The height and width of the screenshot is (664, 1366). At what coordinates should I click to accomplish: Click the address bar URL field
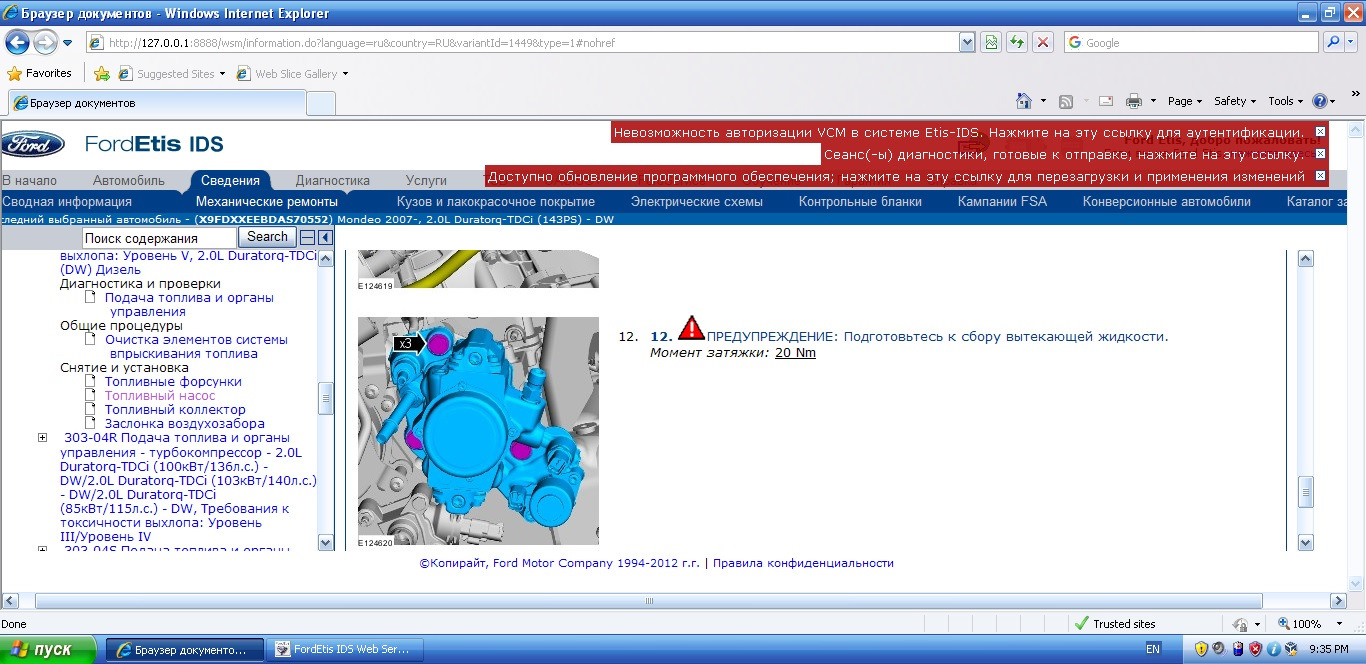point(522,43)
